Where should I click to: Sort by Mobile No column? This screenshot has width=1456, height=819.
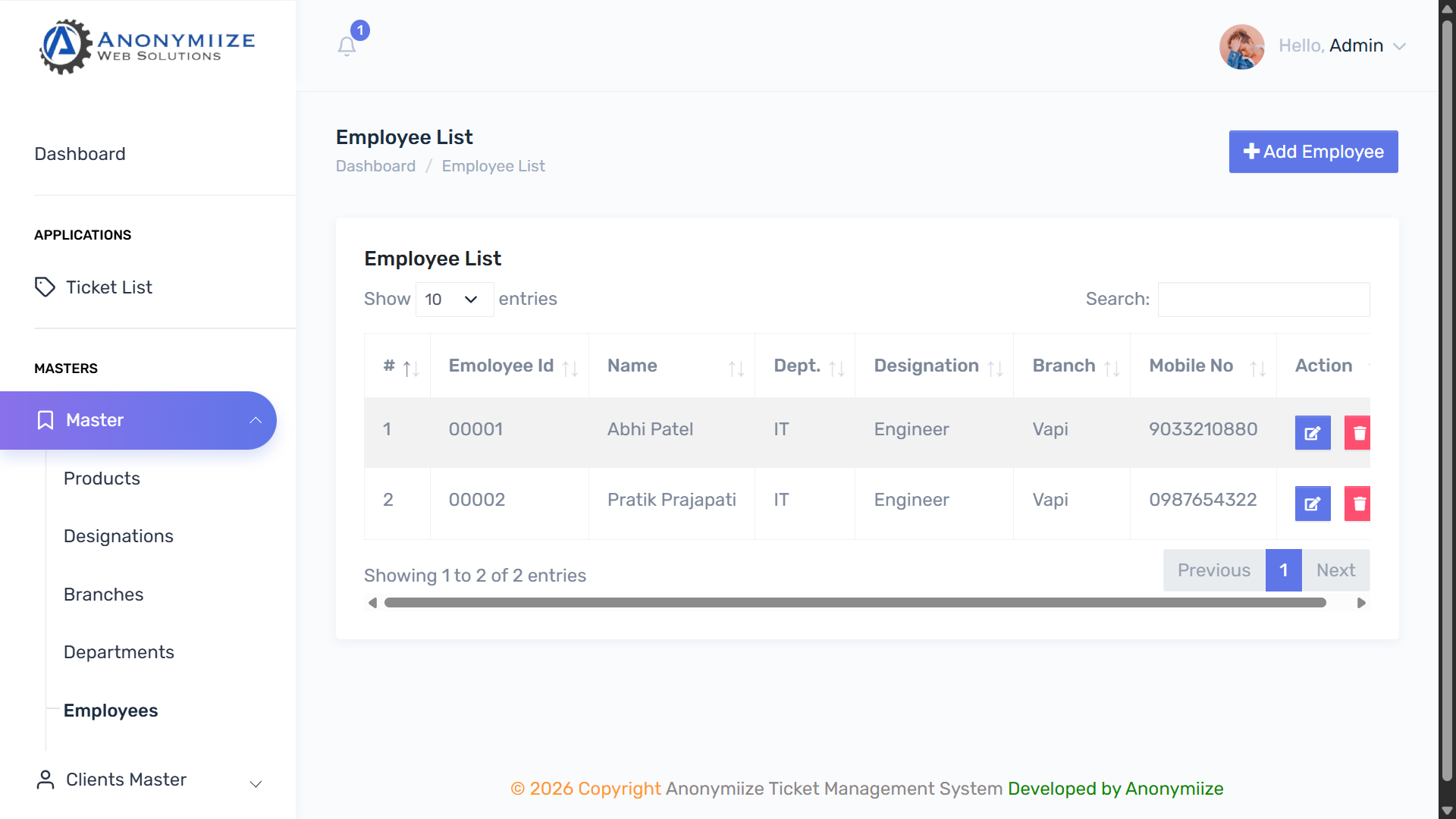tap(1203, 366)
